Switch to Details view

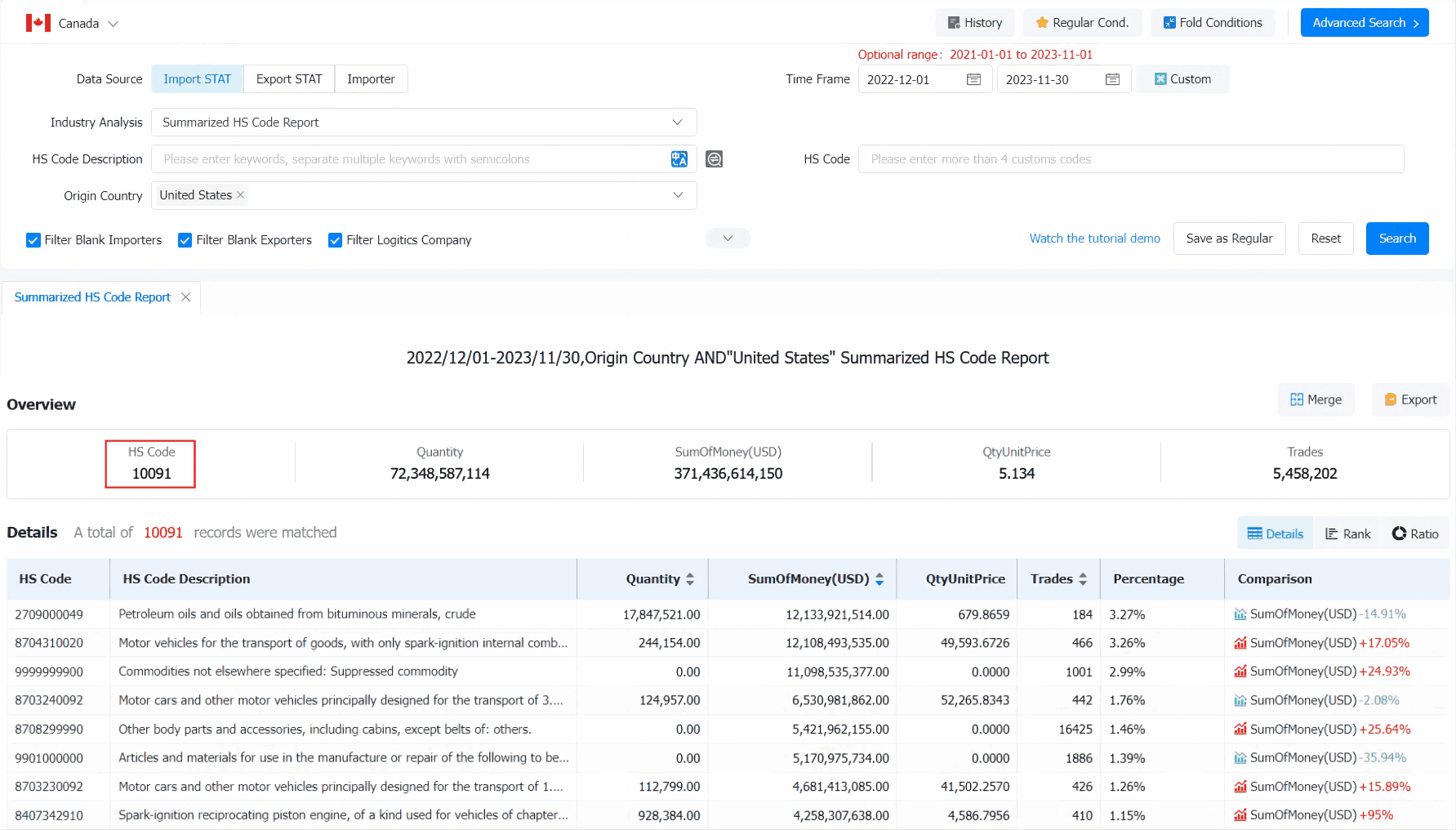1276,533
